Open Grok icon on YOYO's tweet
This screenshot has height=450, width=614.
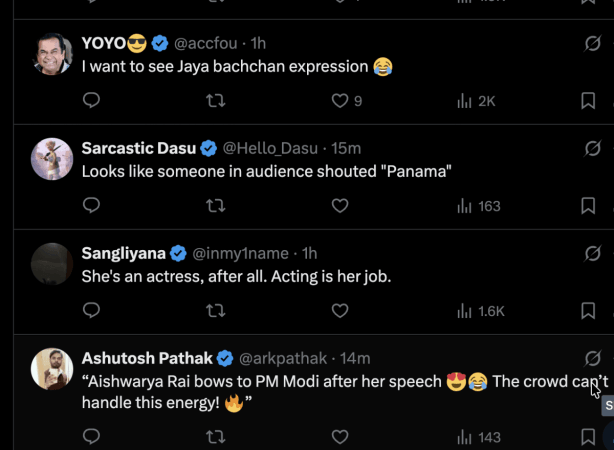tap(592, 44)
